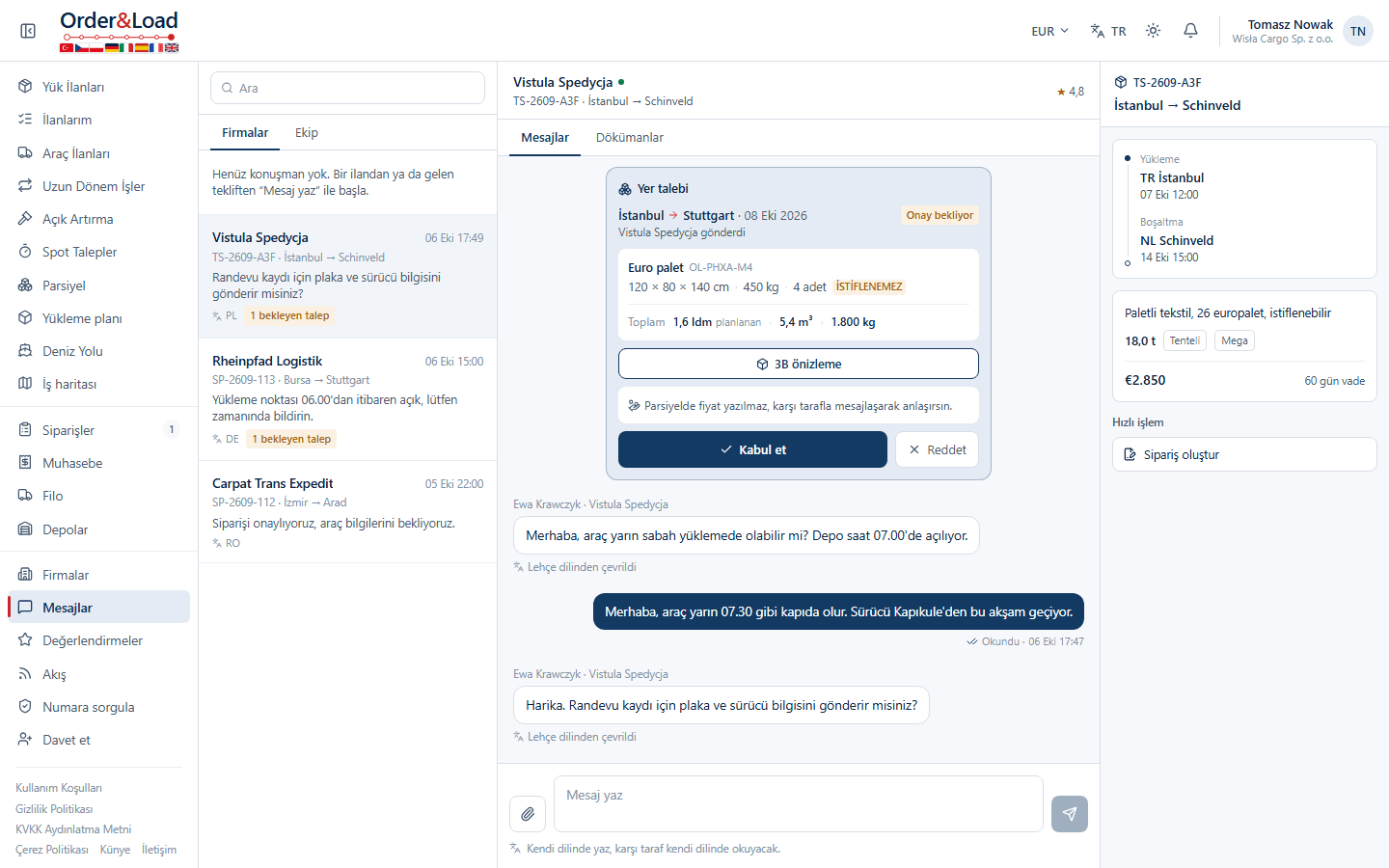
Task: Click the Reddet button
Action: coord(938,449)
